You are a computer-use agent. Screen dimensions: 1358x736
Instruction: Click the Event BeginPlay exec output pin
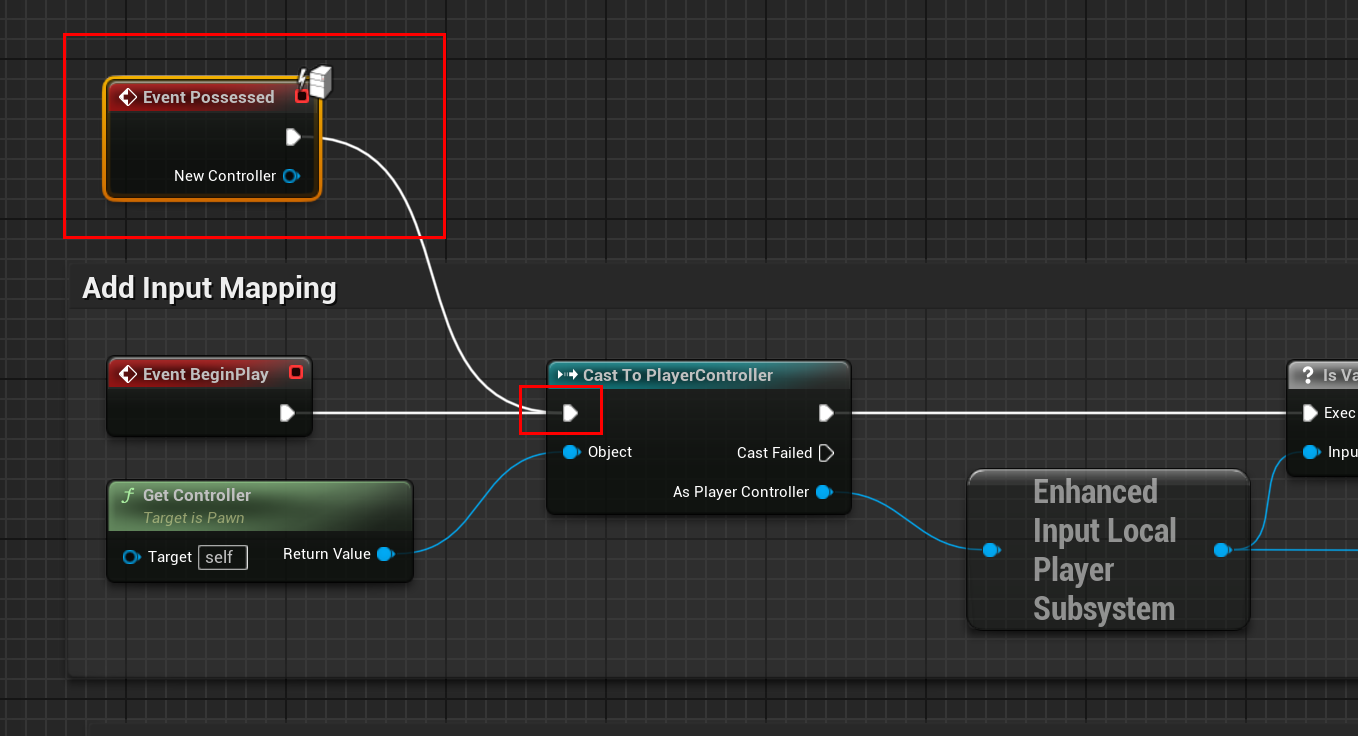tap(288, 413)
